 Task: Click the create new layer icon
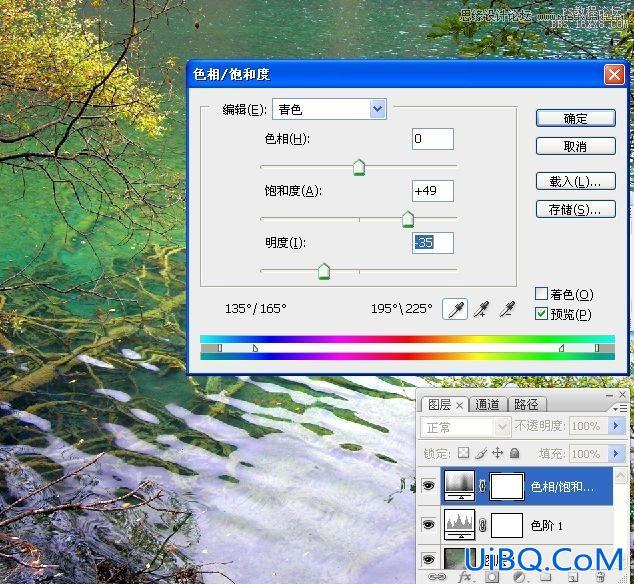point(573,577)
